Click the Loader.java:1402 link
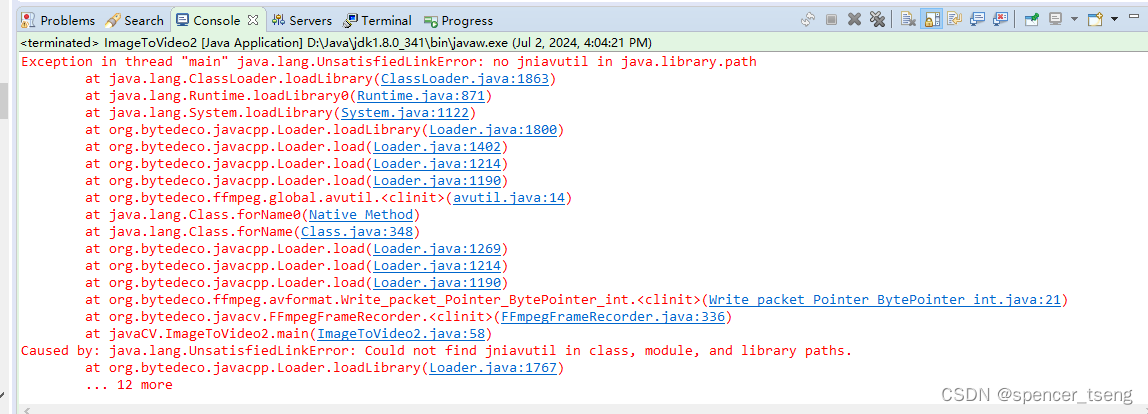 (437, 147)
